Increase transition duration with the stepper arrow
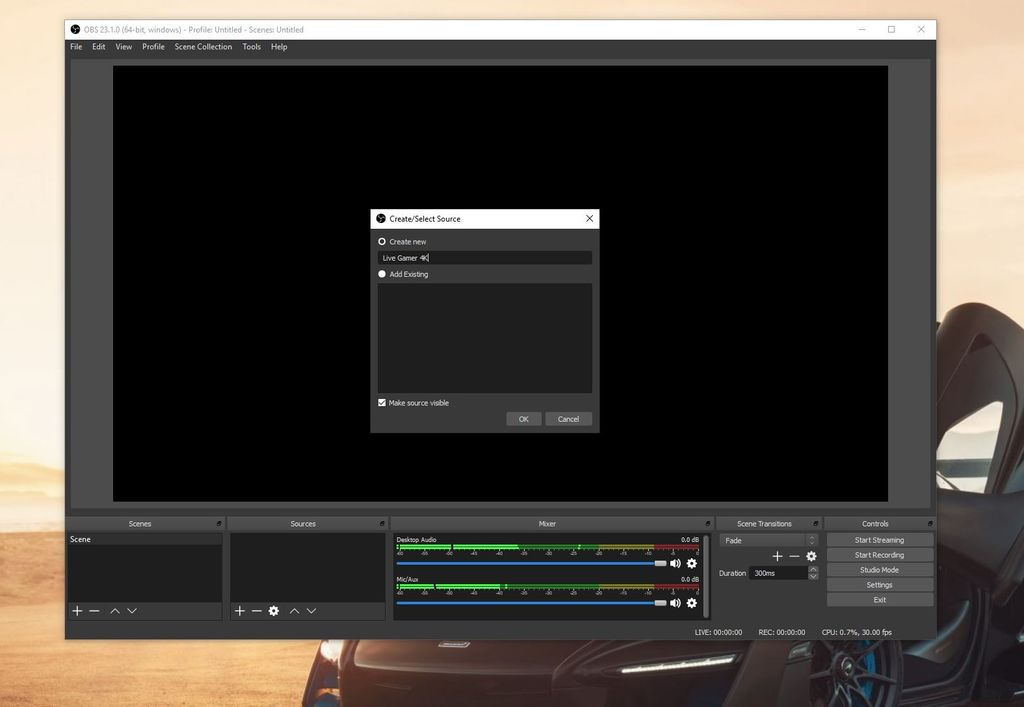This screenshot has width=1024, height=707. pos(814,568)
